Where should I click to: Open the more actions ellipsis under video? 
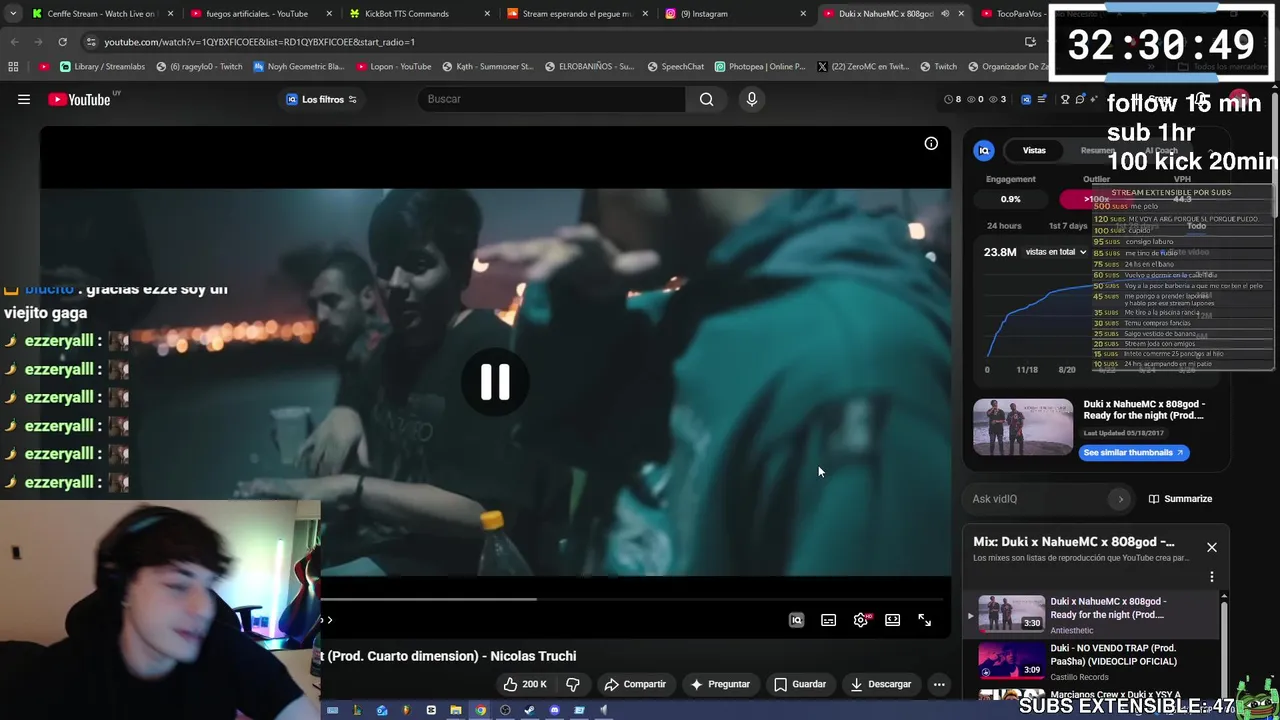click(939, 684)
